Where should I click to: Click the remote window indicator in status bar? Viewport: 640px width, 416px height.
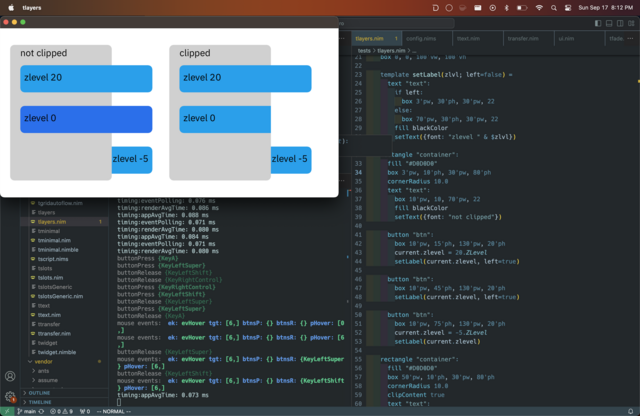(7, 411)
